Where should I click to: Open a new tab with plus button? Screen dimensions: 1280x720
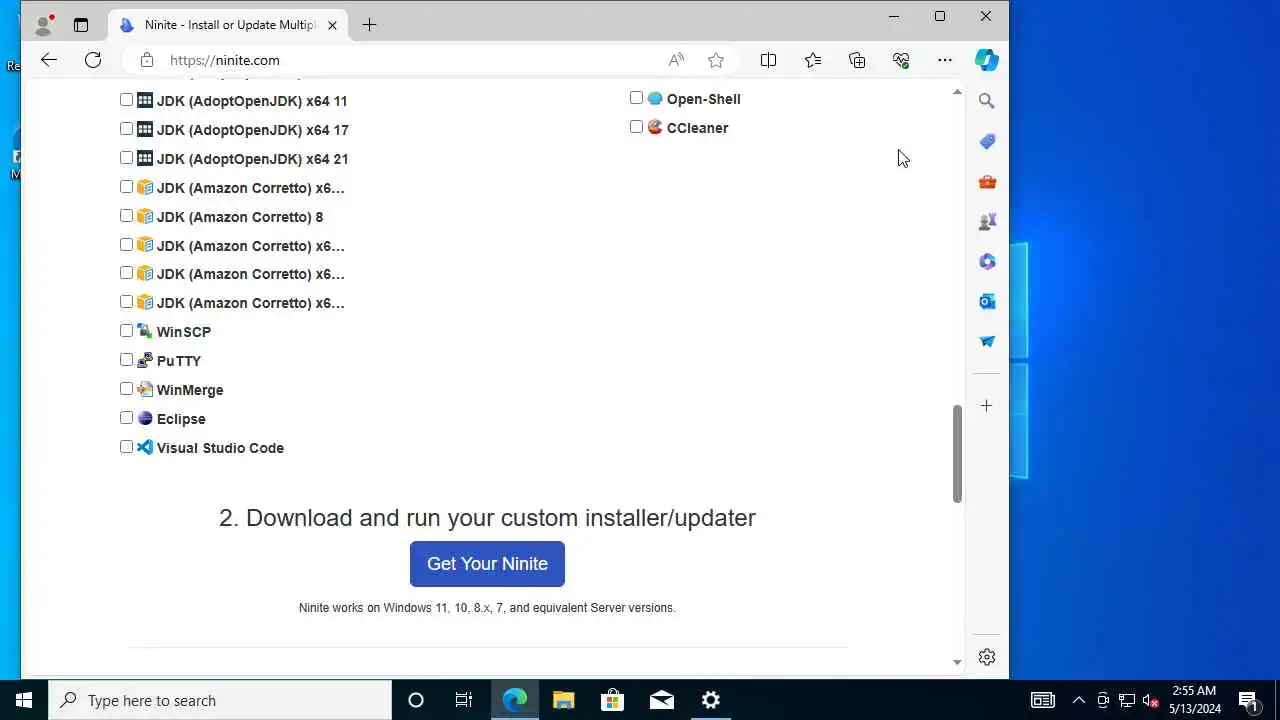369,25
